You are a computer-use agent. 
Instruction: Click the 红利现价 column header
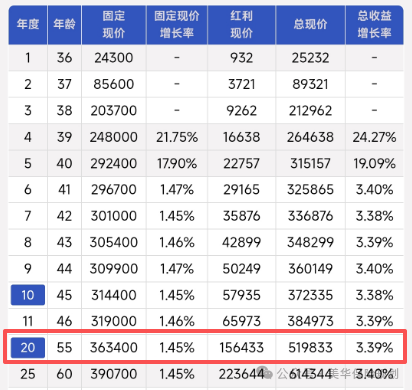tap(241, 24)
